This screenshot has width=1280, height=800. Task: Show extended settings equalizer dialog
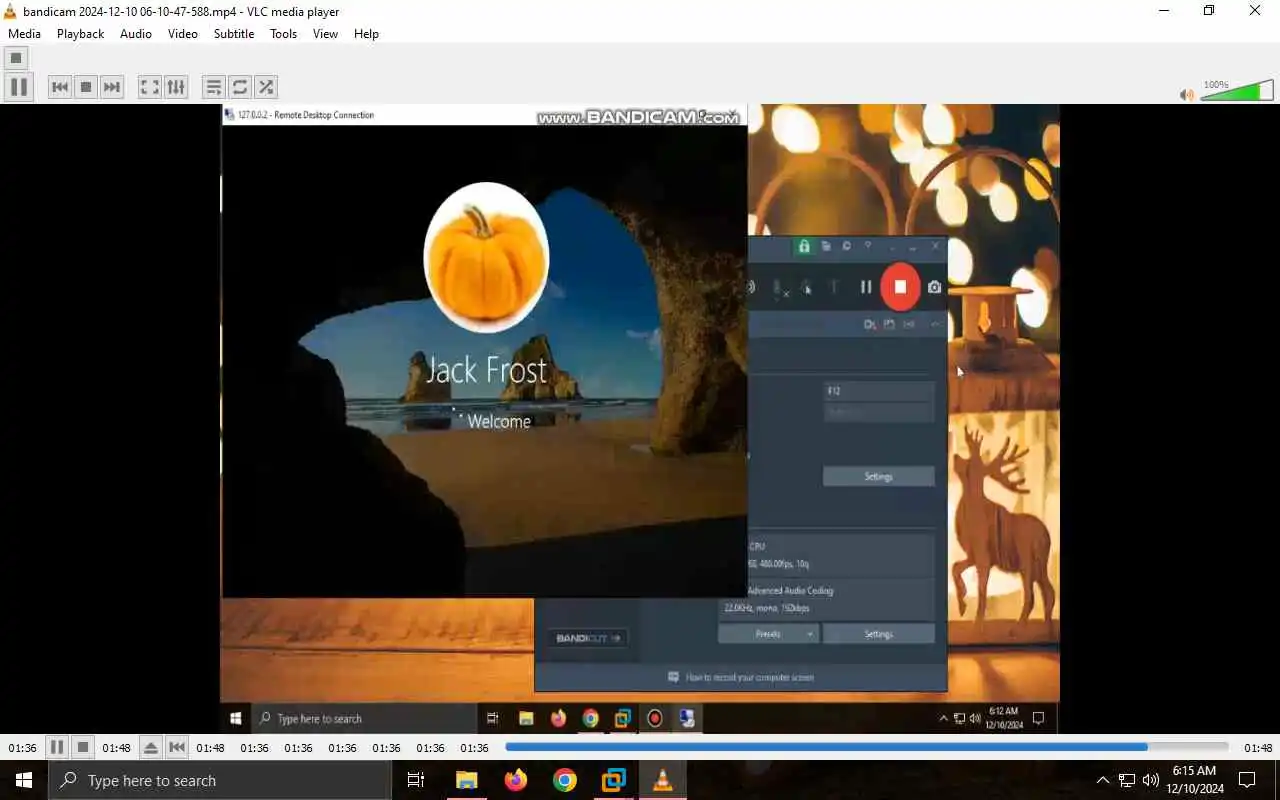(175, 87)
